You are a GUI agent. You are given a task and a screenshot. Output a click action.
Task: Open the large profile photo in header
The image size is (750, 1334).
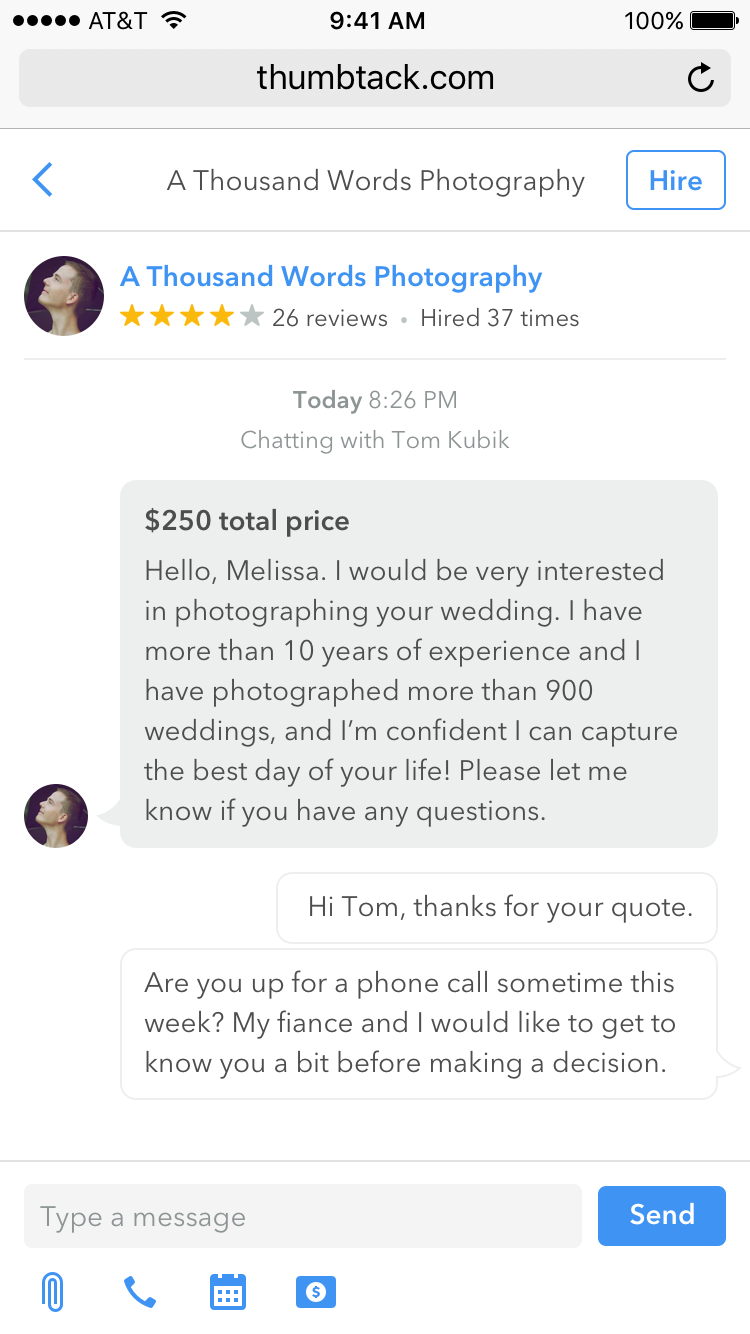(64, 295)
